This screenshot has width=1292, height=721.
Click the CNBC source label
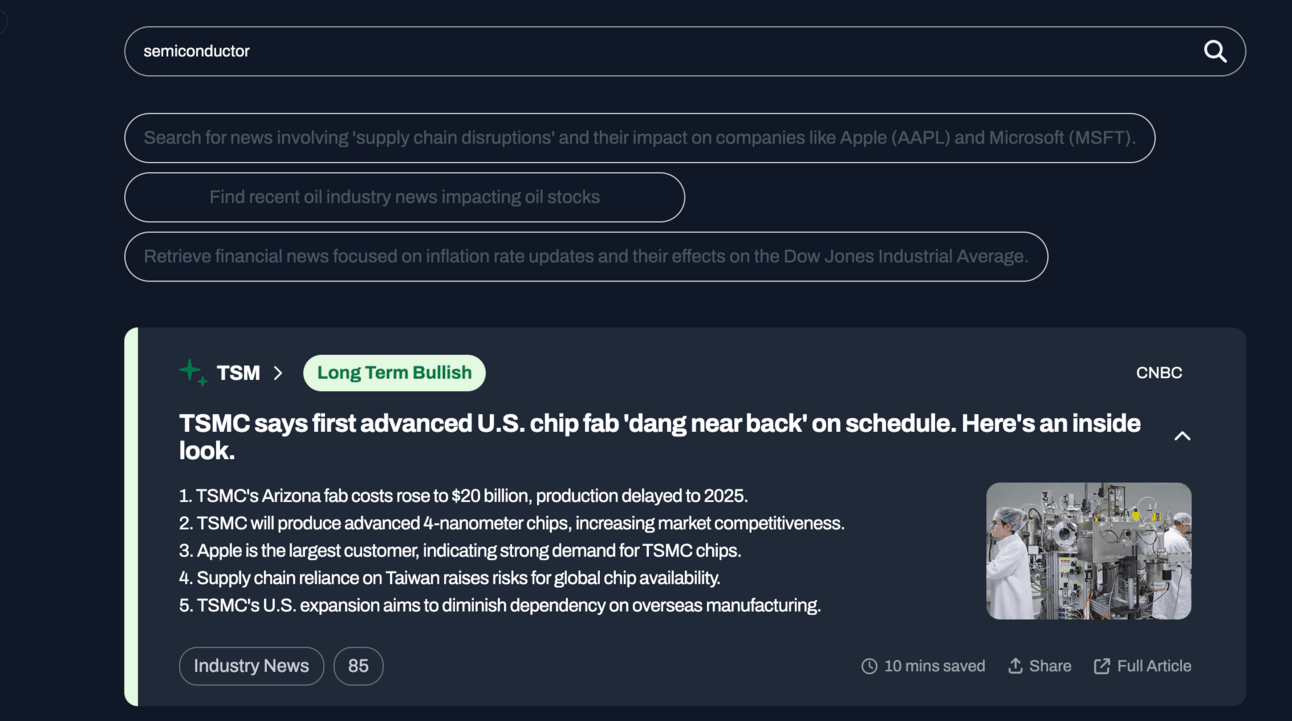tap(1159, 373)
